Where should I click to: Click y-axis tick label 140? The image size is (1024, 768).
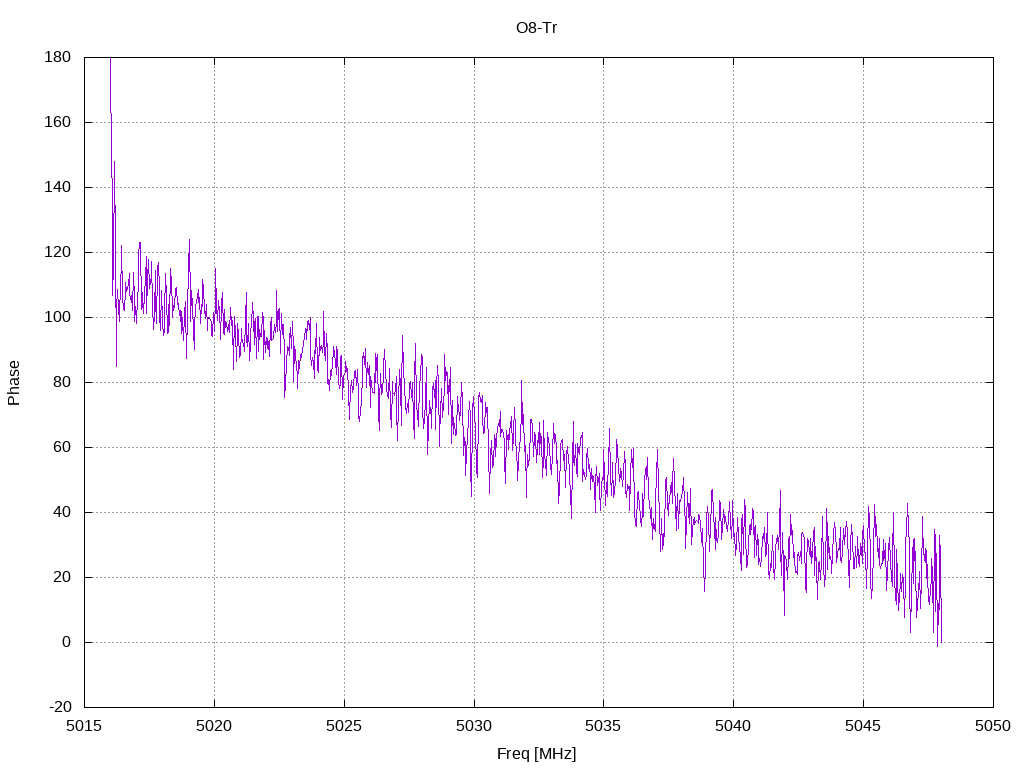tap(57, 187)
